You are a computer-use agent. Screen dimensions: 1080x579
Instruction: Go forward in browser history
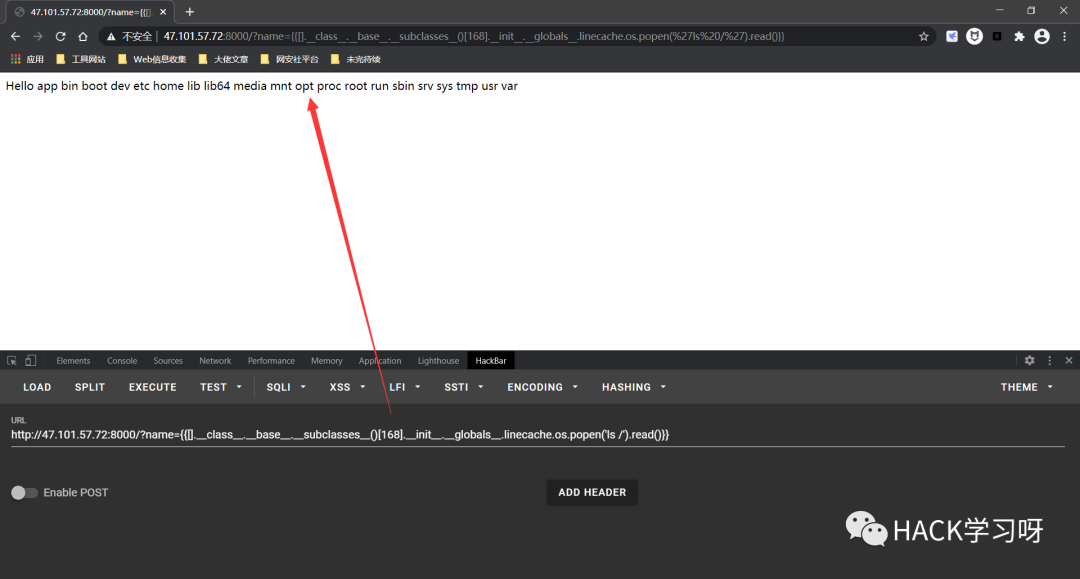click(x=38, y=36)
